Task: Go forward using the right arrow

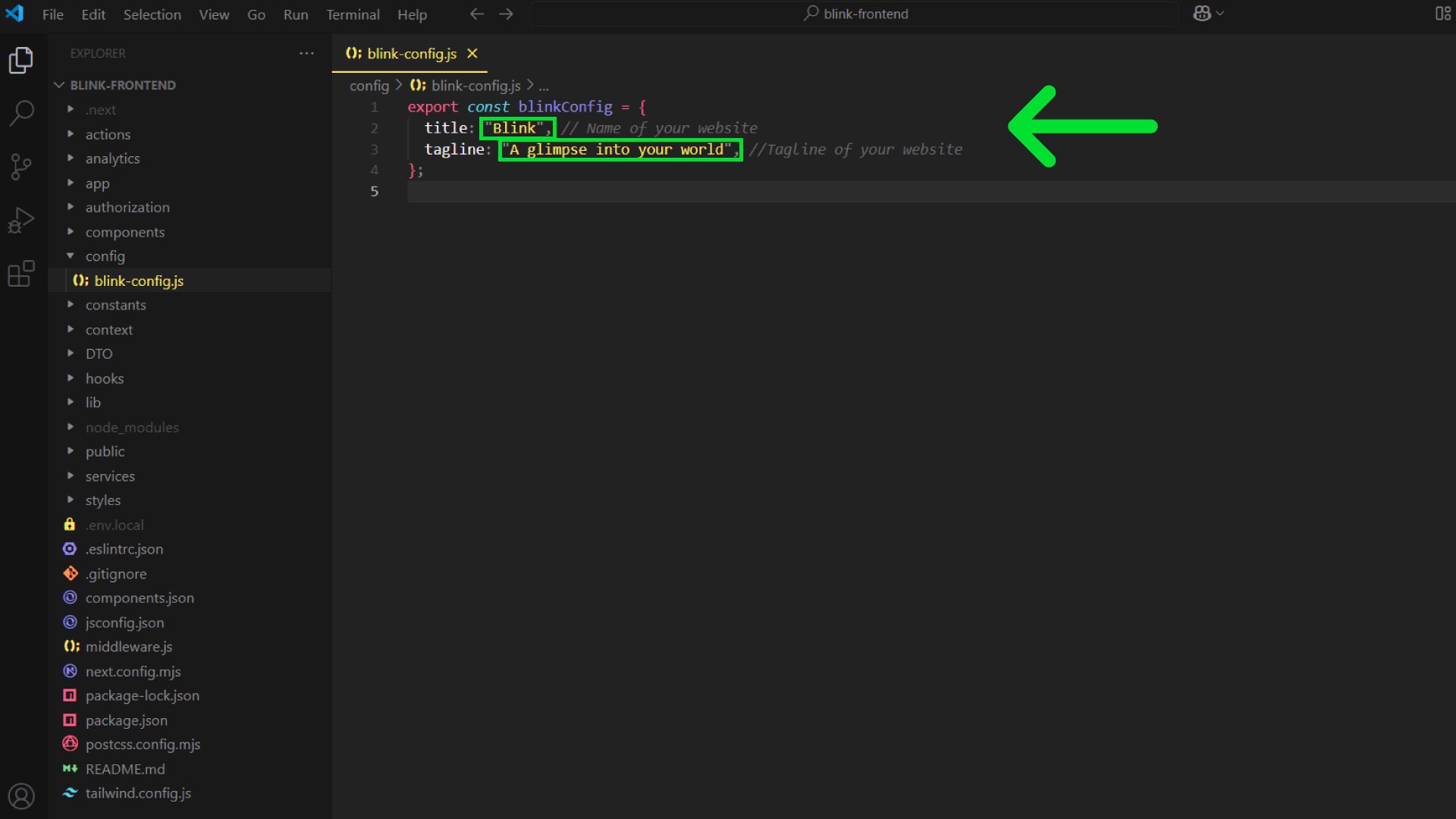Action: [x=506, y=14]
